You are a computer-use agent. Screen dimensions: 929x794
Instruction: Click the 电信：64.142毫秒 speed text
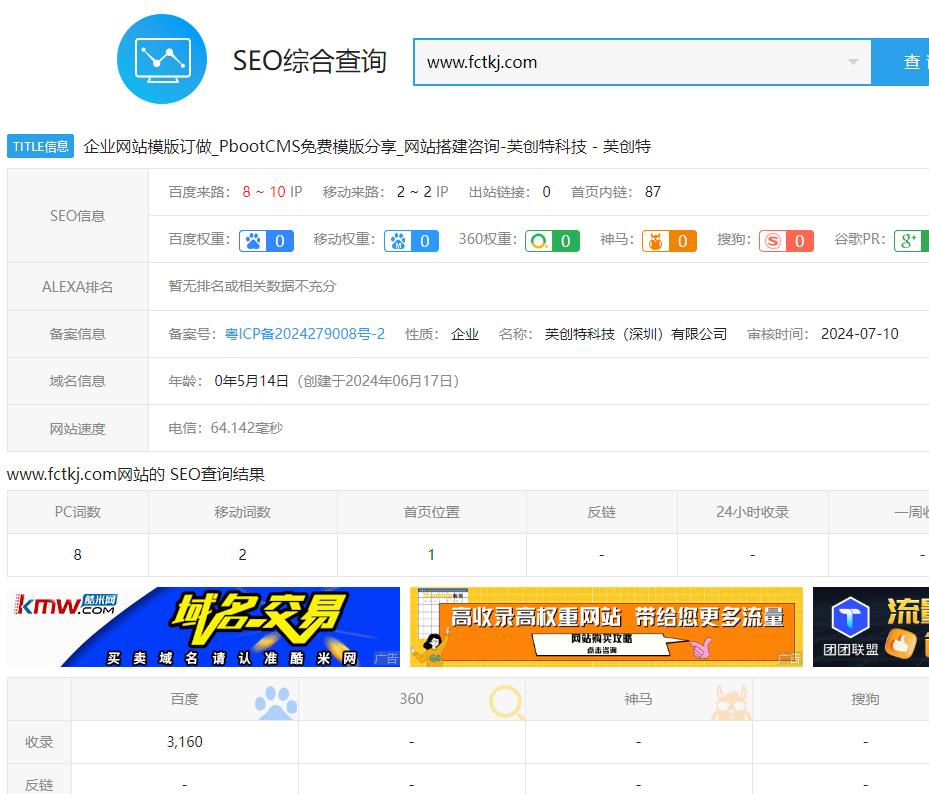pyautogui.click(x=226, y=428)
